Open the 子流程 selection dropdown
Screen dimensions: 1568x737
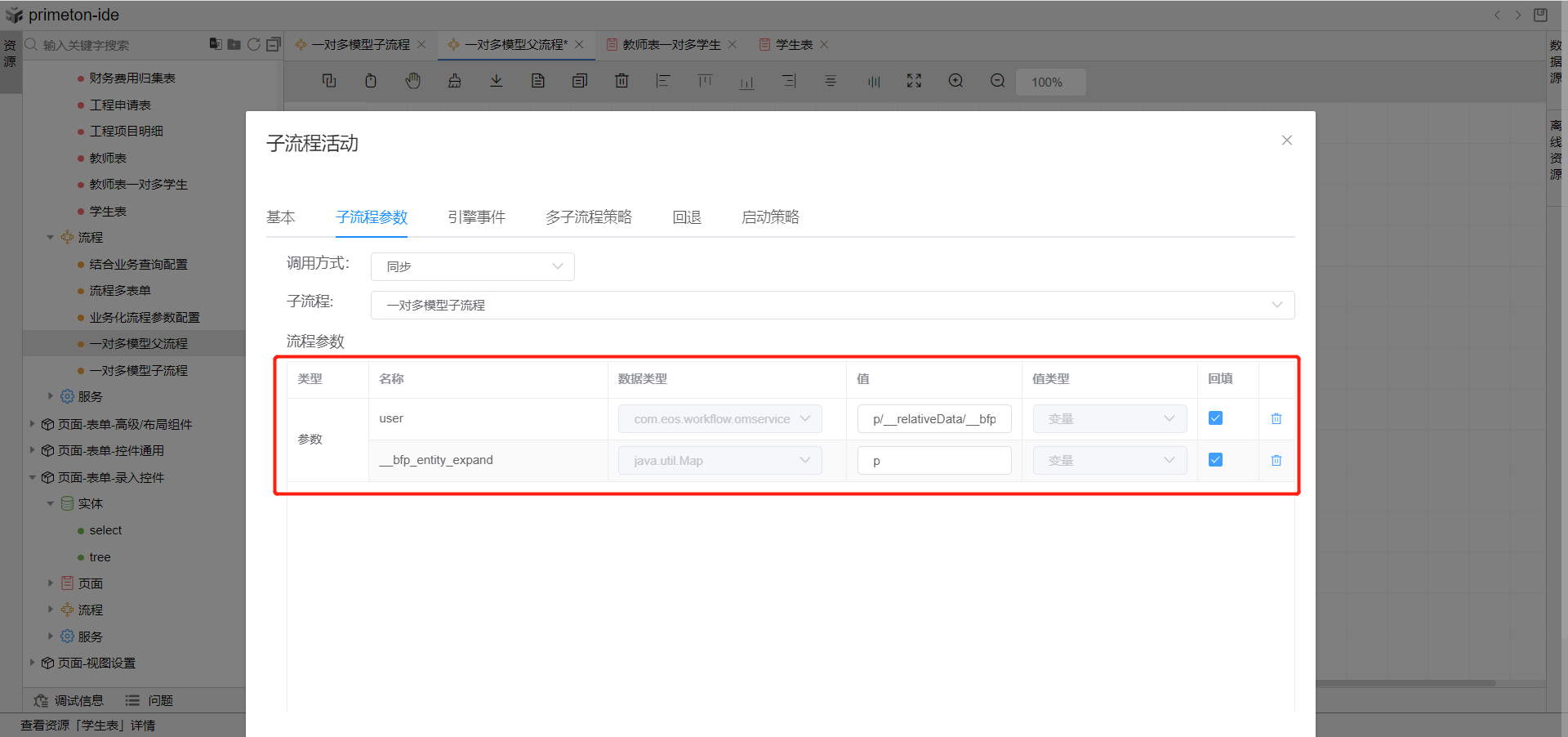pyautogui.click(x=832, y=305)
